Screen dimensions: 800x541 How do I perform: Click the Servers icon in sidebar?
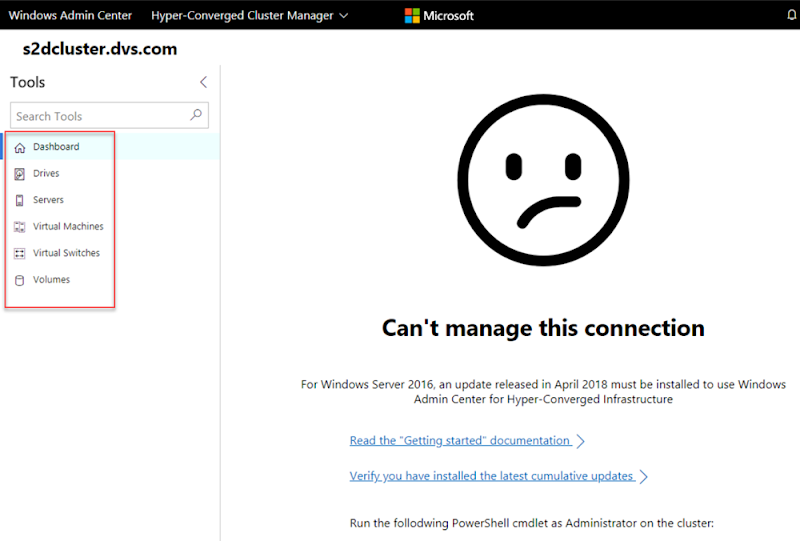click(x=19, y=201)
